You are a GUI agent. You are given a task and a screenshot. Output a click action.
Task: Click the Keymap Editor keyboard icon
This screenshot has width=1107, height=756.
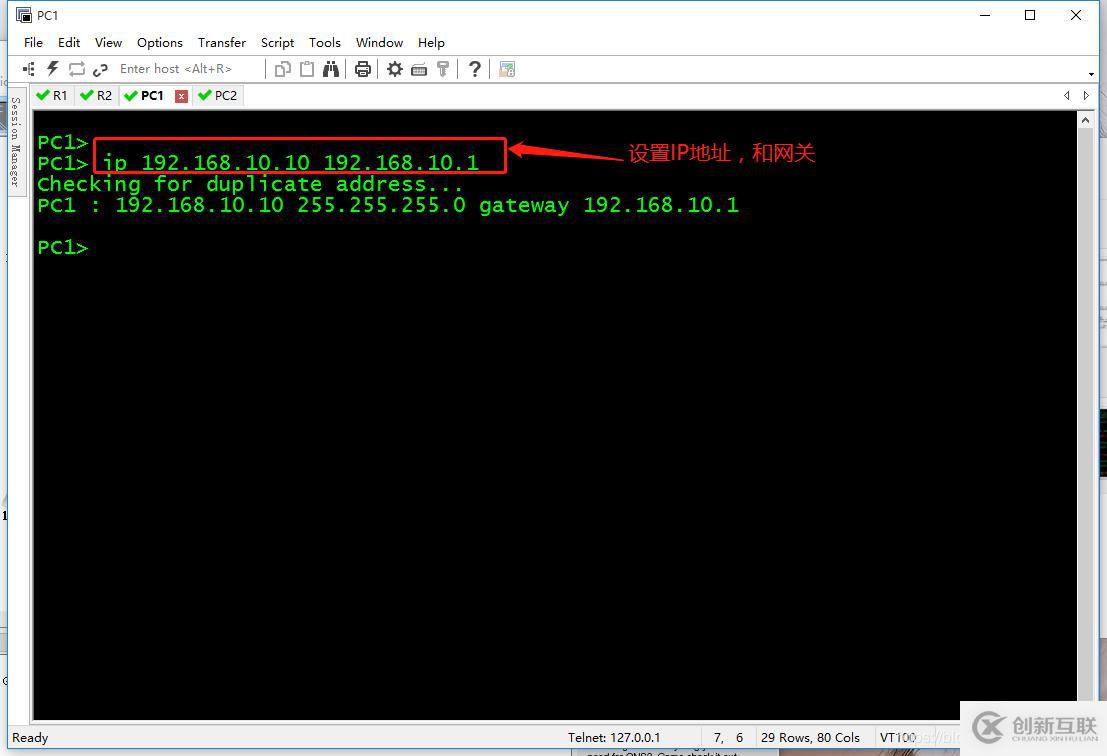pyautogui.click(x=419, y=69)
